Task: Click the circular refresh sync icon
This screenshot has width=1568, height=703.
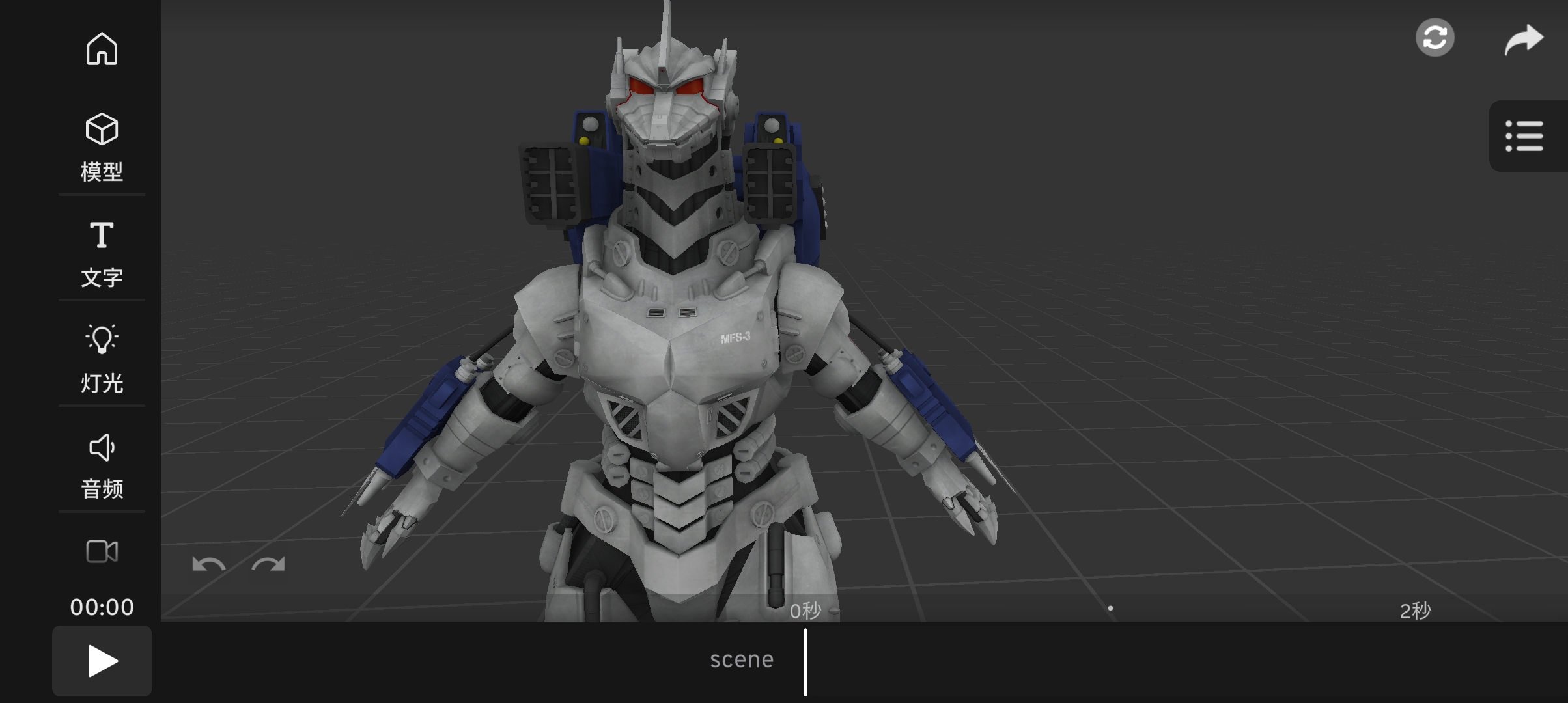Action: 1435,38
